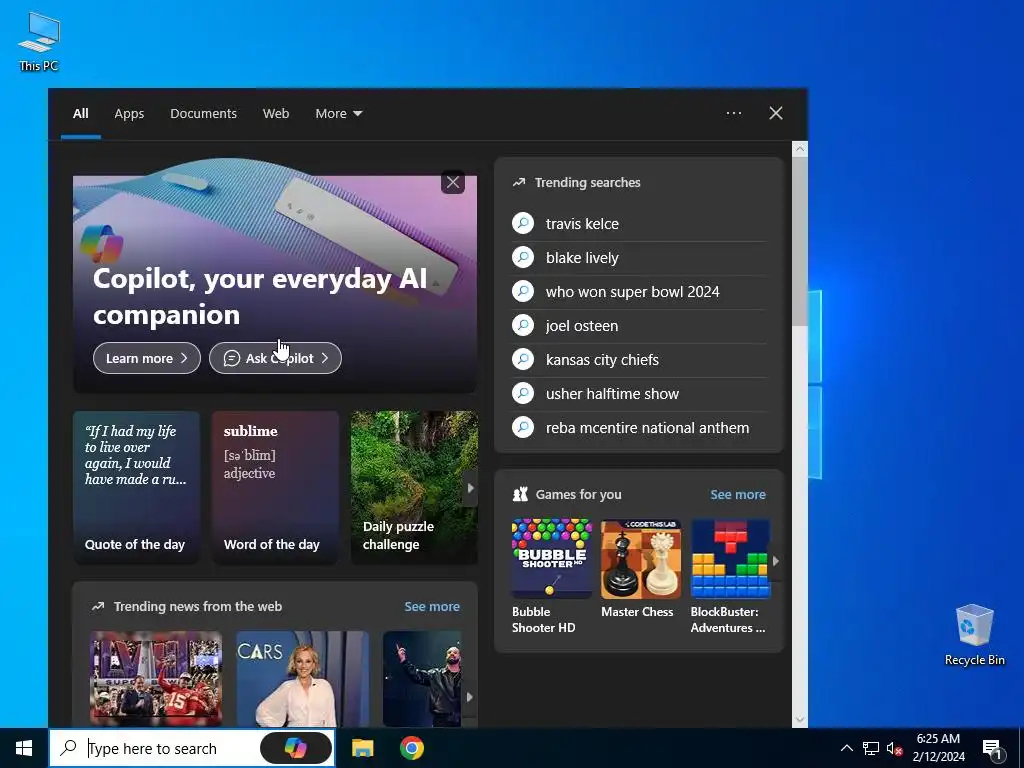The height and width of the screenshot is (768, 1024).
Task: Dismiss the Copilot banner card
Action: click(x=453, y=182)
